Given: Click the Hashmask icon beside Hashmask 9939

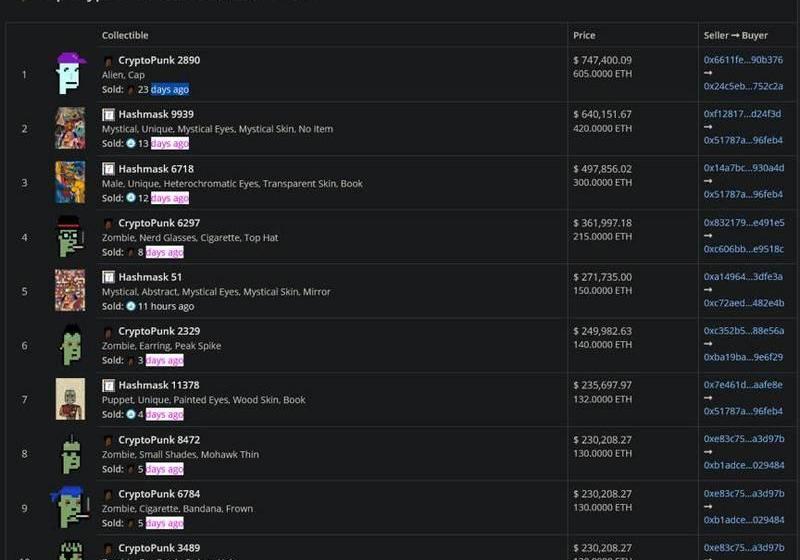Looking at the screenshot, I should (x=108, y=114).
